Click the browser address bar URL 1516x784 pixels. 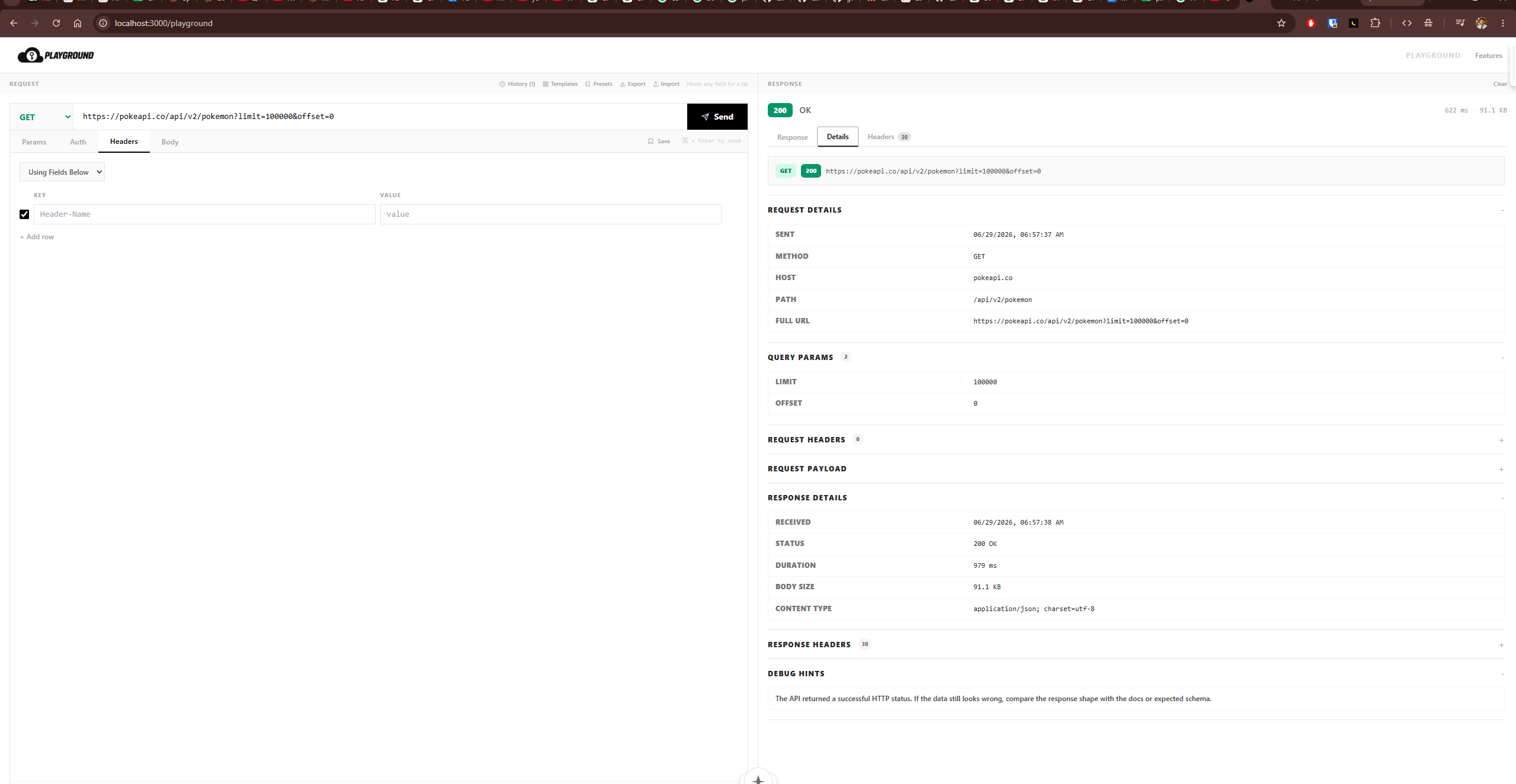point(164,23)
